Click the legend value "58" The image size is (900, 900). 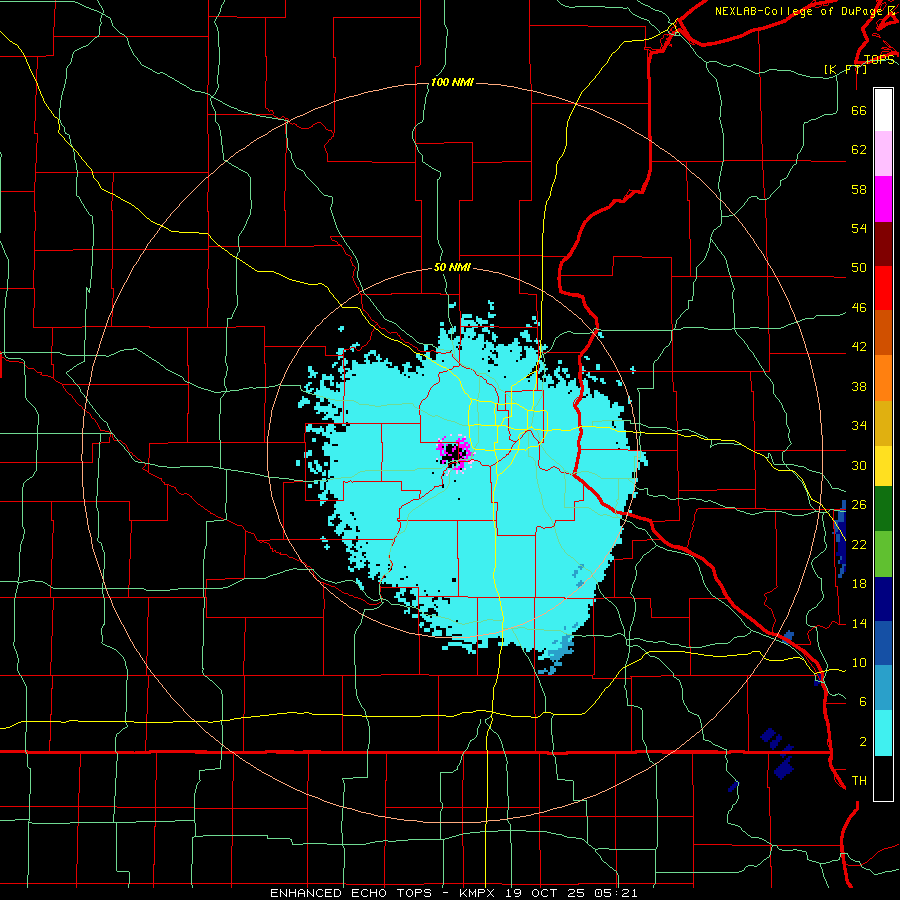(859, 189)
